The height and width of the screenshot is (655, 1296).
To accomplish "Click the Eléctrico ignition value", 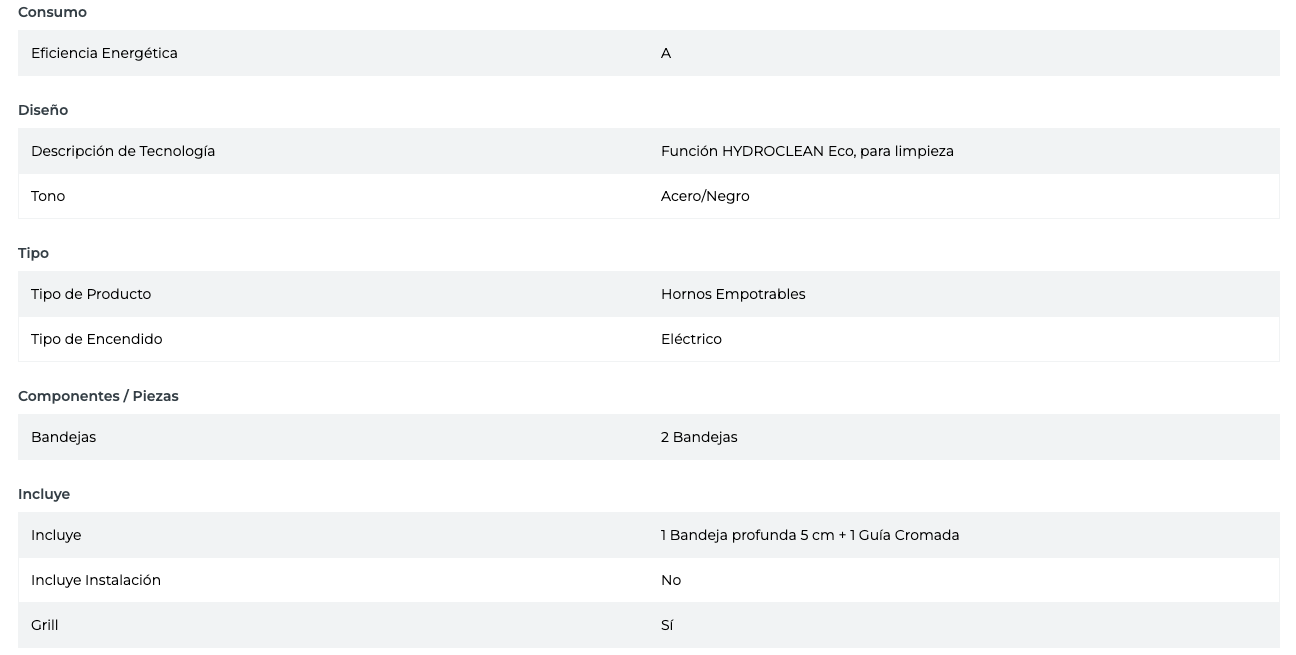I will tap(691, 339).
